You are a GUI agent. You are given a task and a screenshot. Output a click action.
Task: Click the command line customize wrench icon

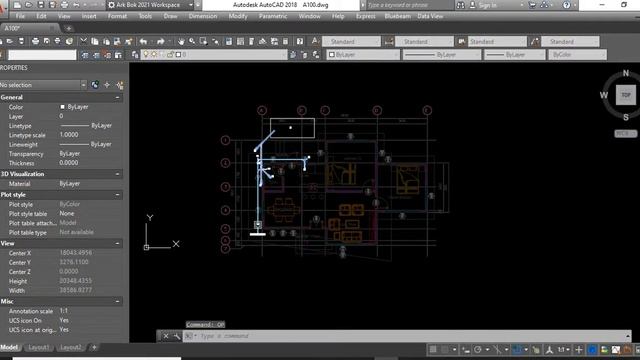177,336
